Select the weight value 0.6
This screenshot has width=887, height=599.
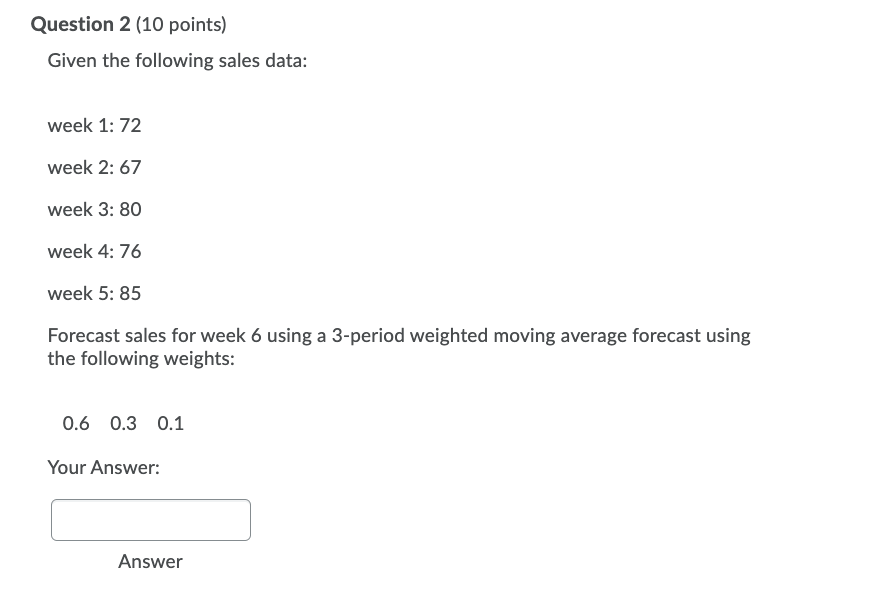click(76, 423)
